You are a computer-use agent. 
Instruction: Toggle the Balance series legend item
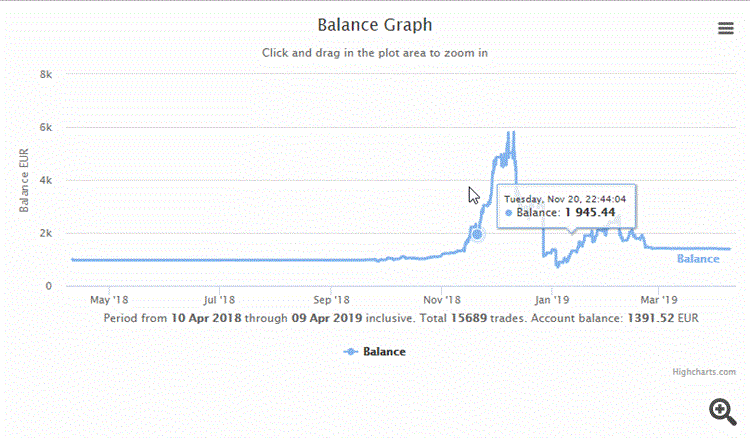click(x=375, y=351)
